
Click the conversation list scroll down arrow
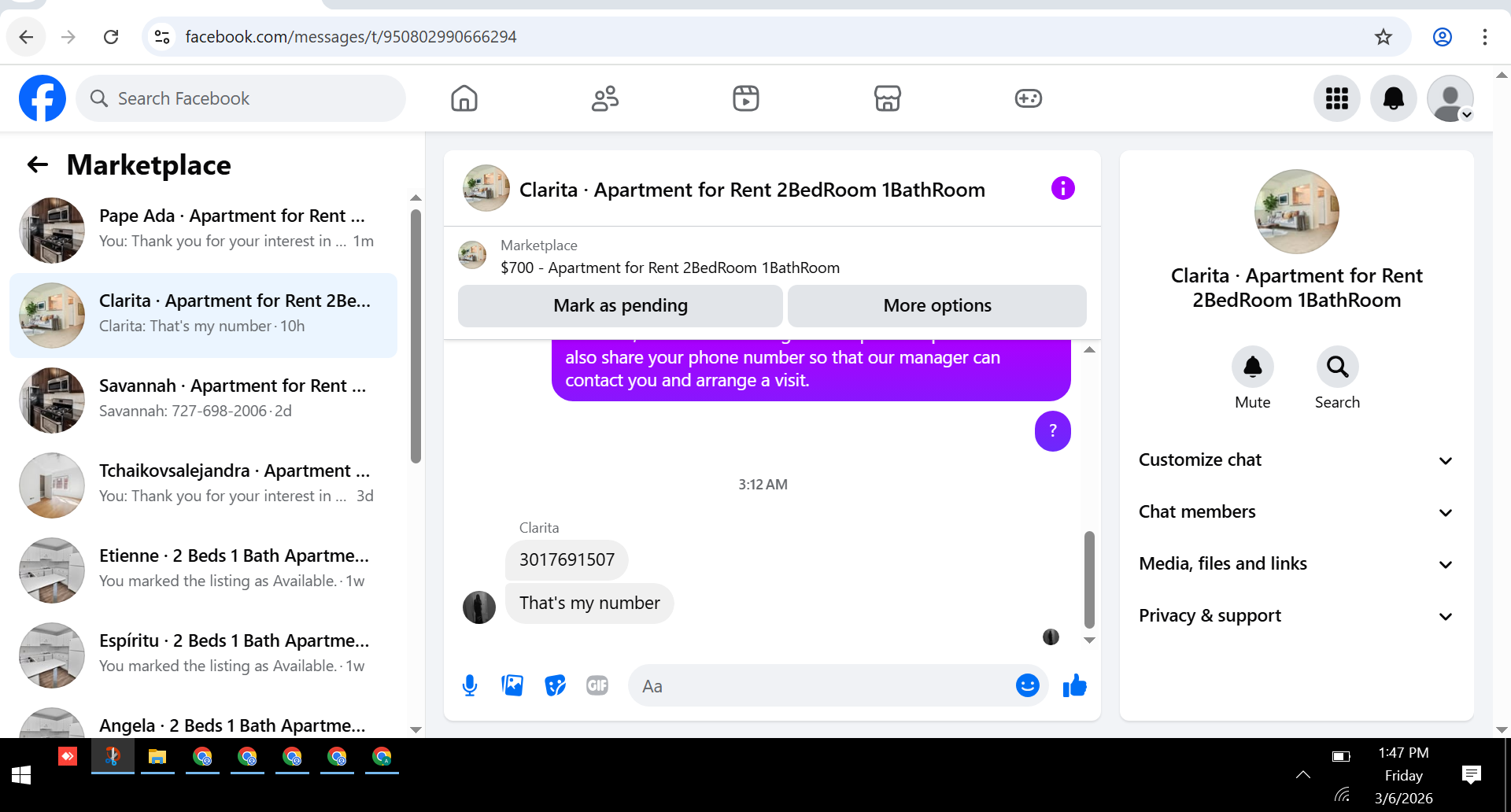point(416,730)
